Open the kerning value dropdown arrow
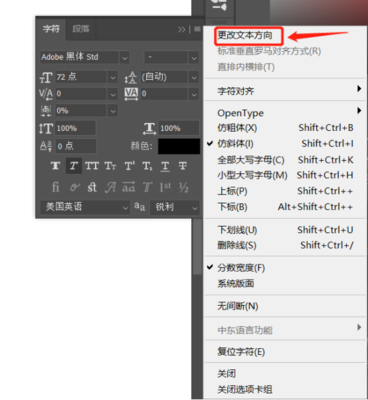The height and width of the screenshot is (400, 368). [x=113, y=94]
